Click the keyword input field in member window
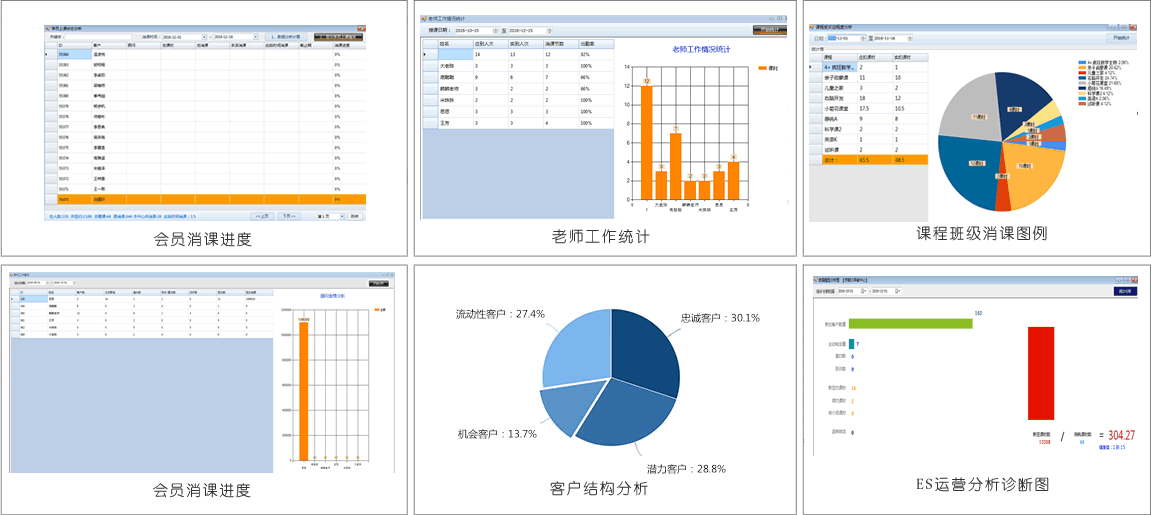 pyautogui.click(x=95, y=37)
